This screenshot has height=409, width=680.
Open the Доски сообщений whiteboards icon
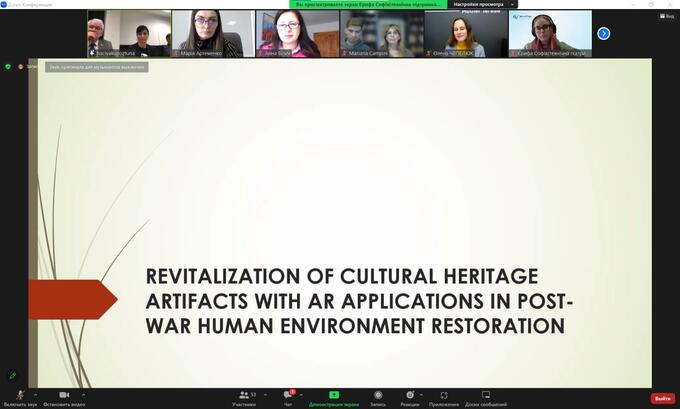(x=486, y=395)
